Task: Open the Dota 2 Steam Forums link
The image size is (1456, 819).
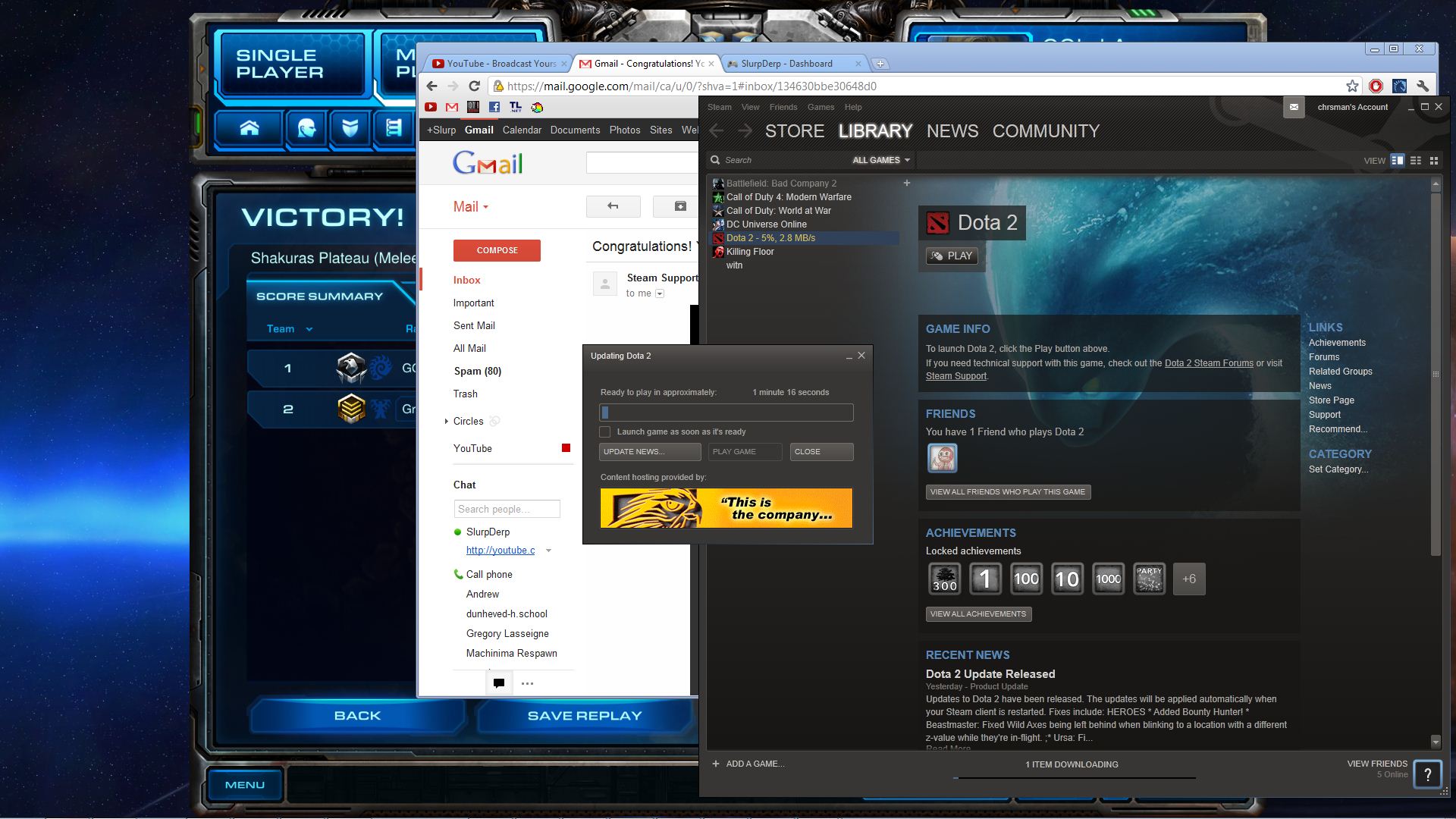Action: (x=1209, y=363)
